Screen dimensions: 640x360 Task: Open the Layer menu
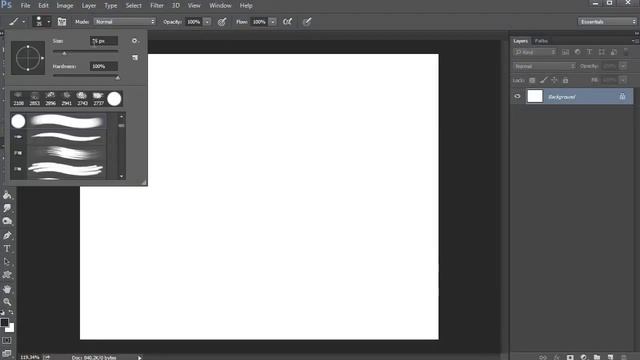pyautogui.click(x=89, y=6)
